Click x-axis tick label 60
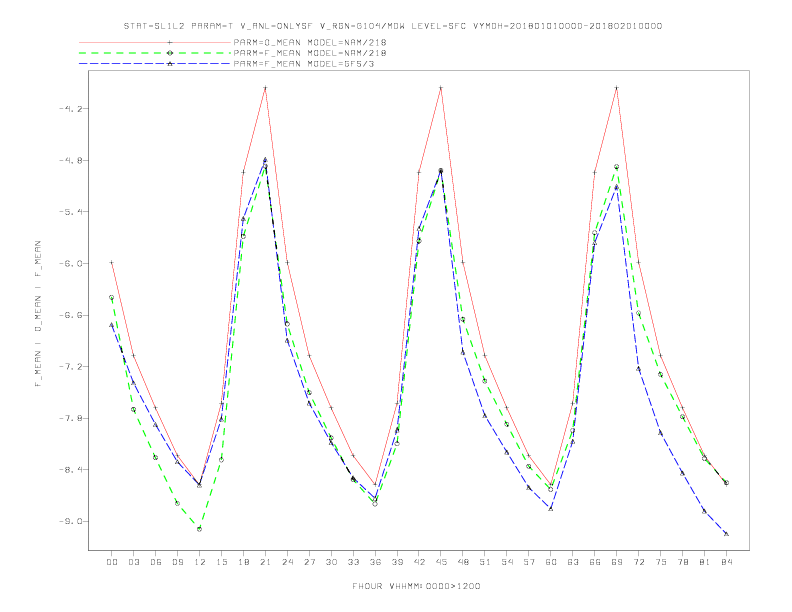 pyautogui.click(x=551, y=562)
